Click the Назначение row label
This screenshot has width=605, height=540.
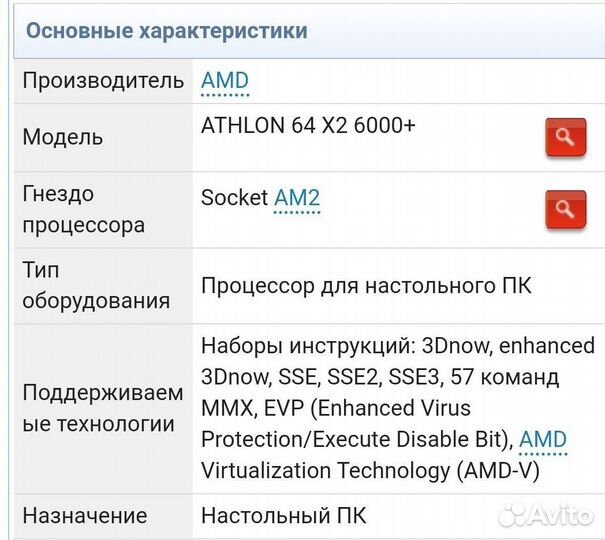click(x=85, y=516)
